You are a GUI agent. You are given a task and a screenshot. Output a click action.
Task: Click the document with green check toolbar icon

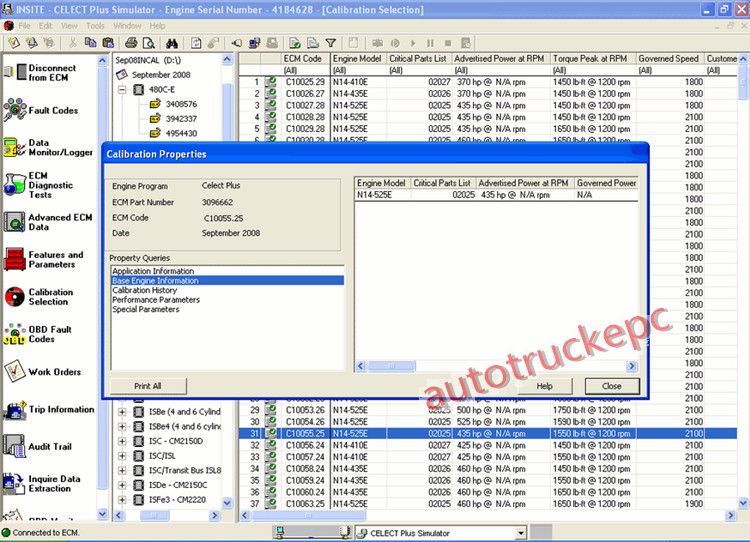[x=295, y=43]
